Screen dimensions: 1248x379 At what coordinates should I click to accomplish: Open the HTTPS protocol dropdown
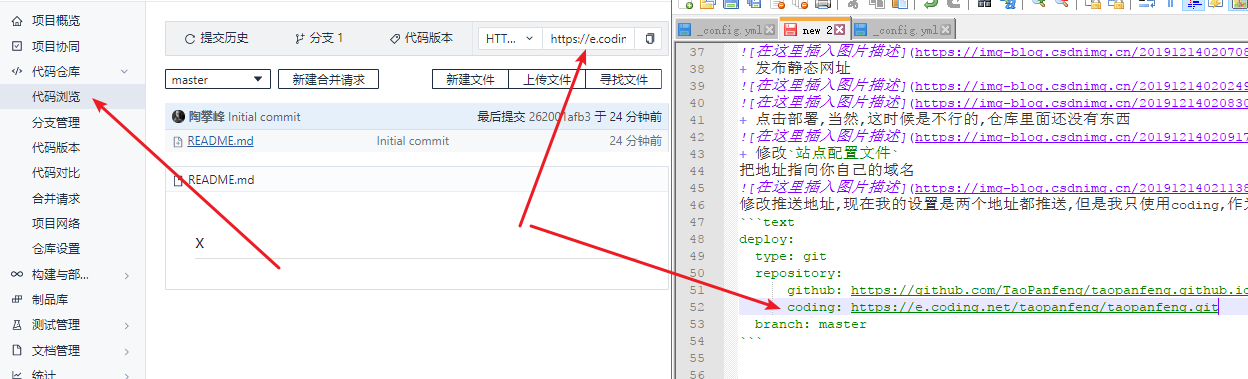[x=510, y=39]
